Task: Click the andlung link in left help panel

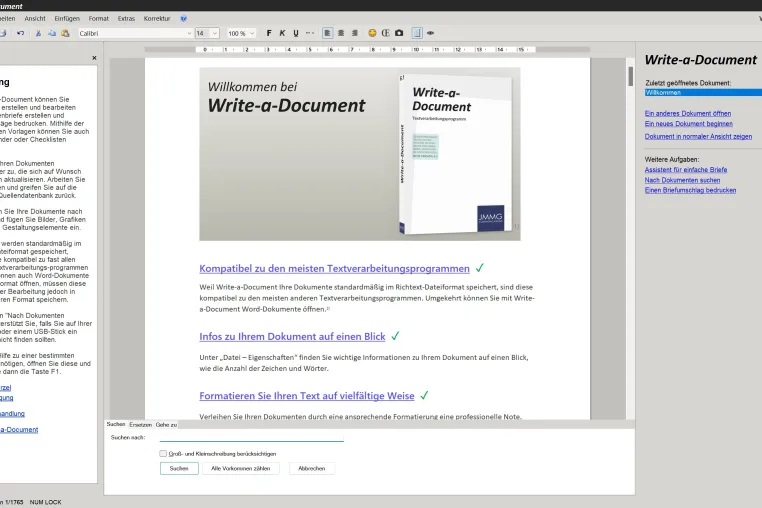Action: click(x=12, y=414)
